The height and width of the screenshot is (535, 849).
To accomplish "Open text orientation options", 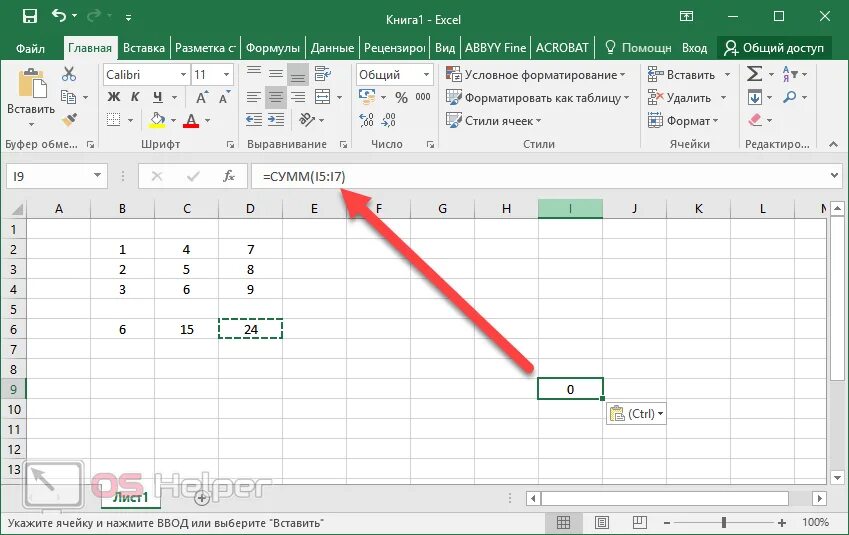I will coord(306,120).
